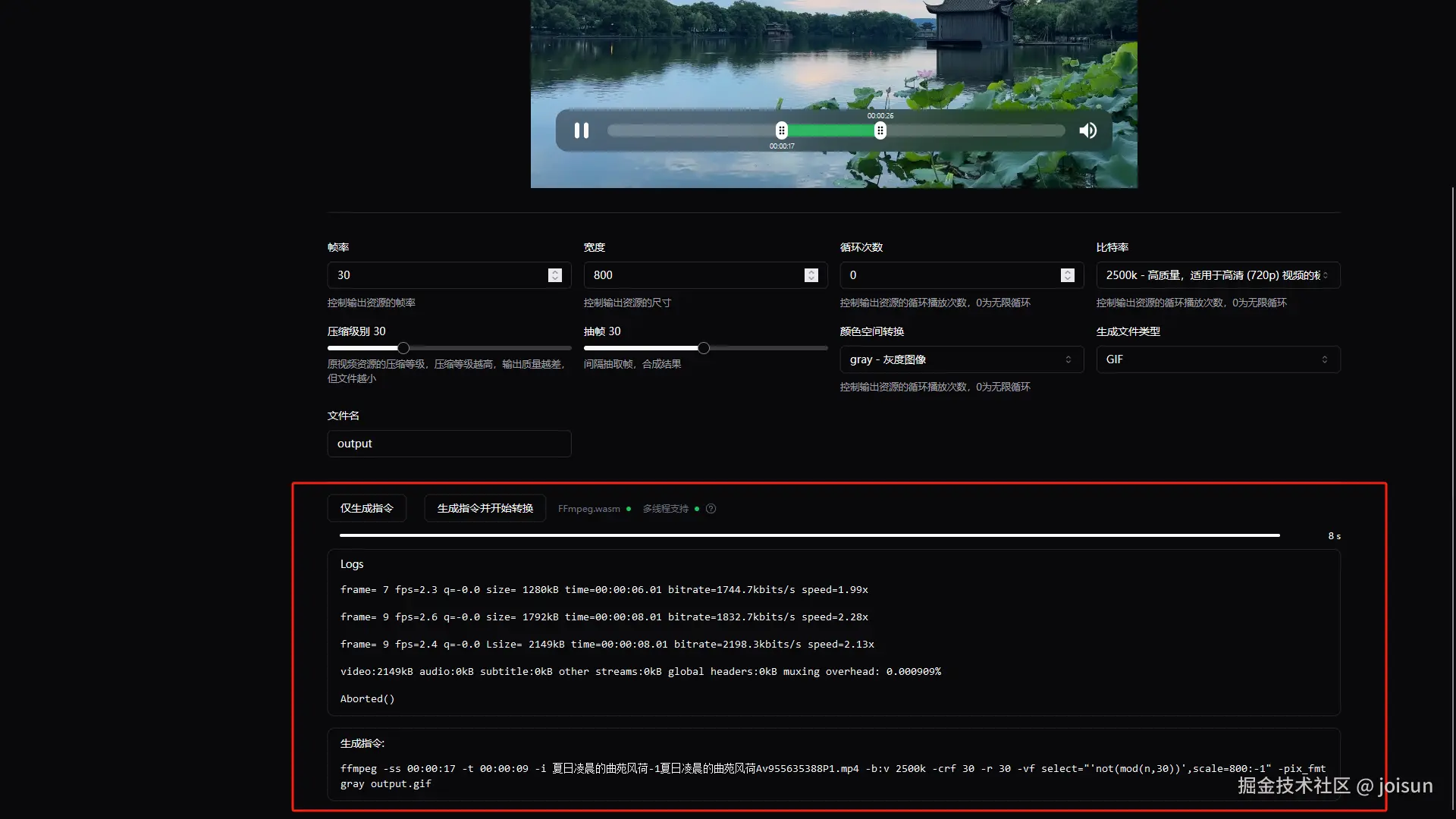Click the output filename input field

[x=449, y=444]
